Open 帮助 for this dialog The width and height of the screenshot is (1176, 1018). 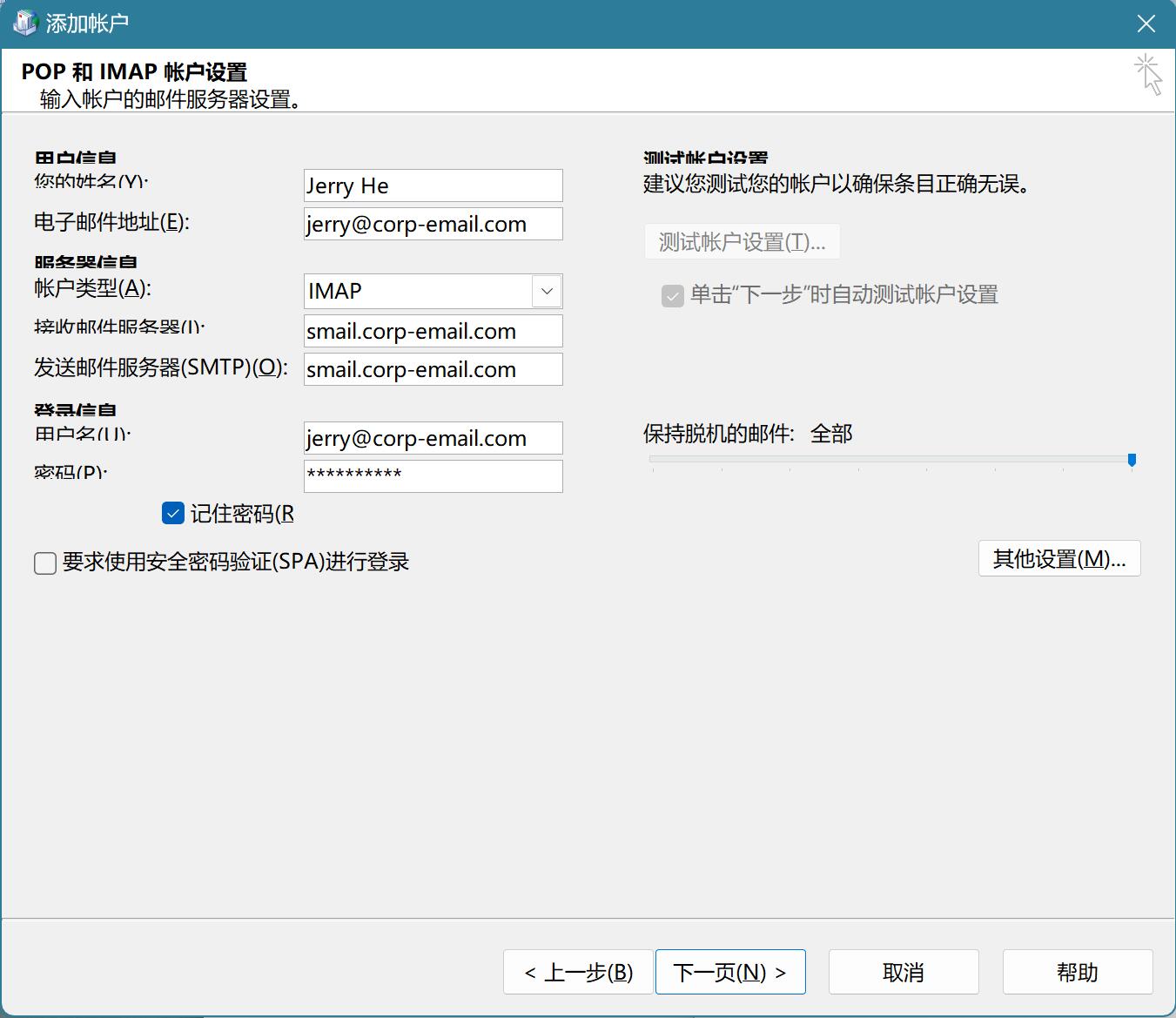tap(1077, 972)
